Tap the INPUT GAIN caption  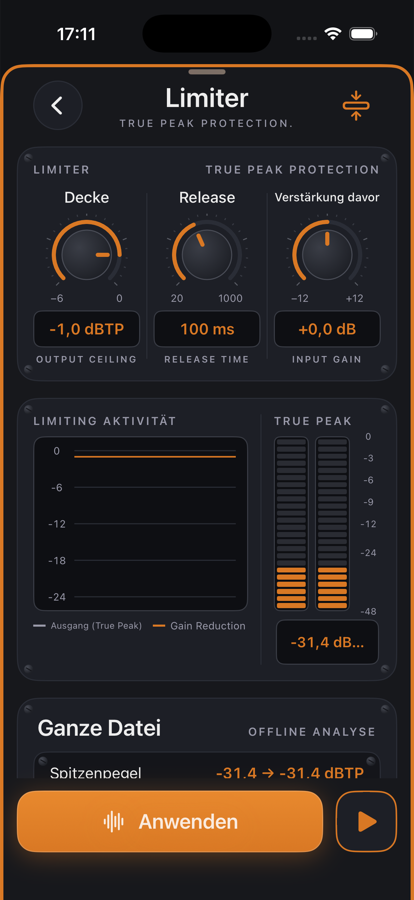[x=327, y=359]
